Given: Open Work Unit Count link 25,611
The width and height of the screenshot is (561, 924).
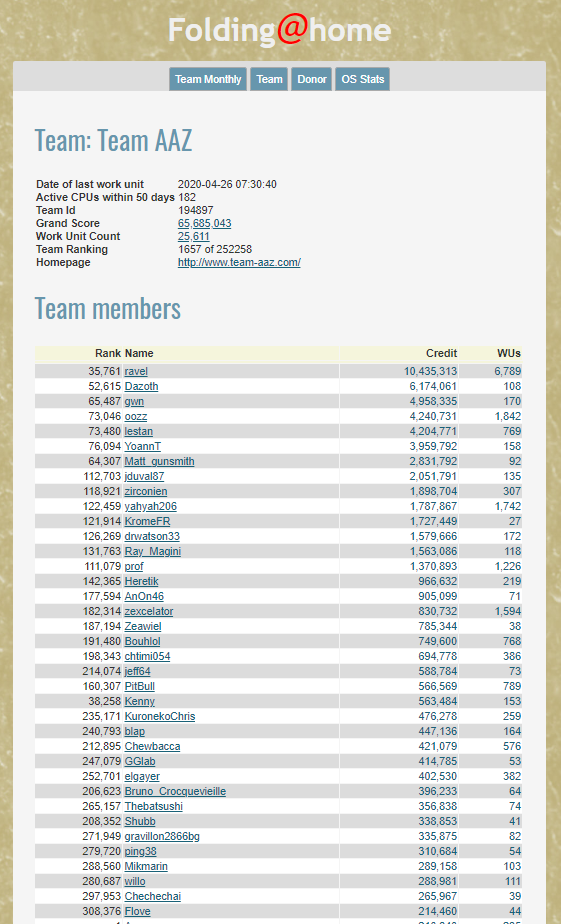Looking at the screenshot, I should (x=194, y=236).
